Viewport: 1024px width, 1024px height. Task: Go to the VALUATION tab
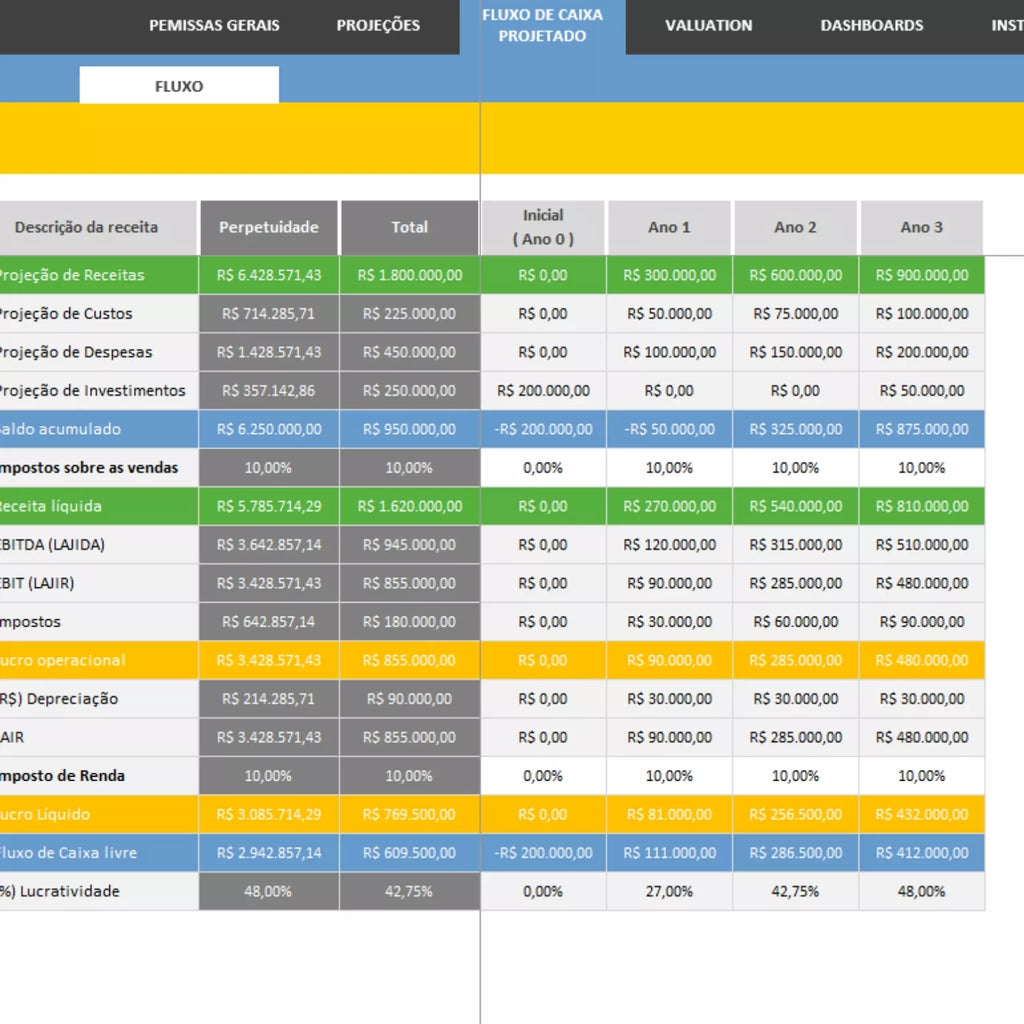coord(709,25)
